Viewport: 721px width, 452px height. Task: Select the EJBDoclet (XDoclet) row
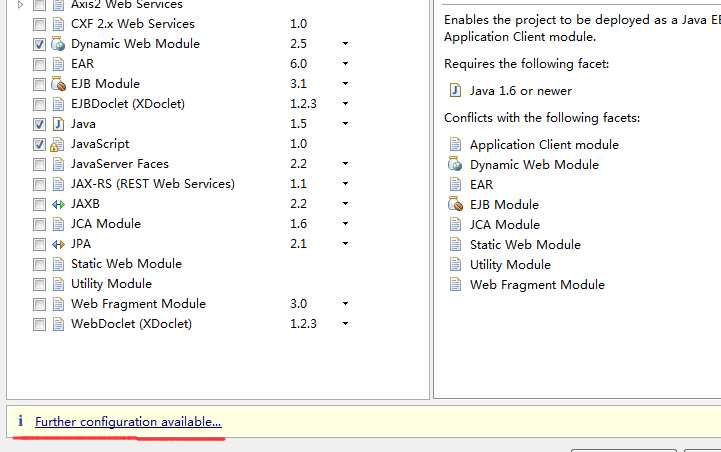(128, 104)
